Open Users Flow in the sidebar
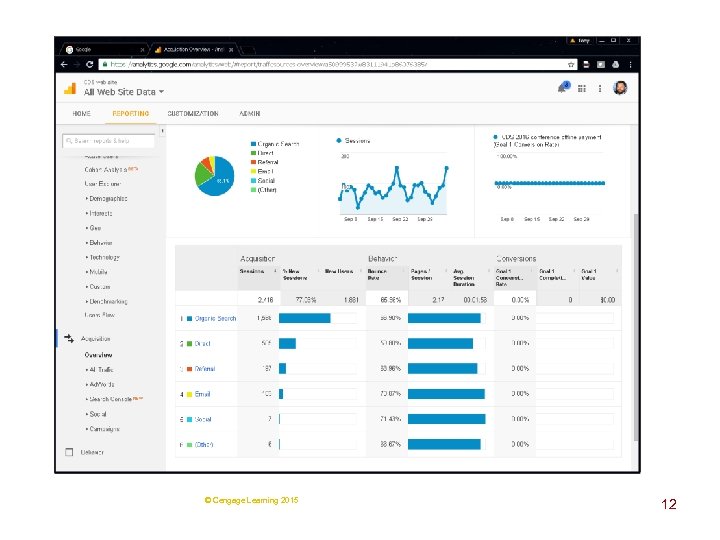Viewport: 720px width, 540px height. point(100,315)
